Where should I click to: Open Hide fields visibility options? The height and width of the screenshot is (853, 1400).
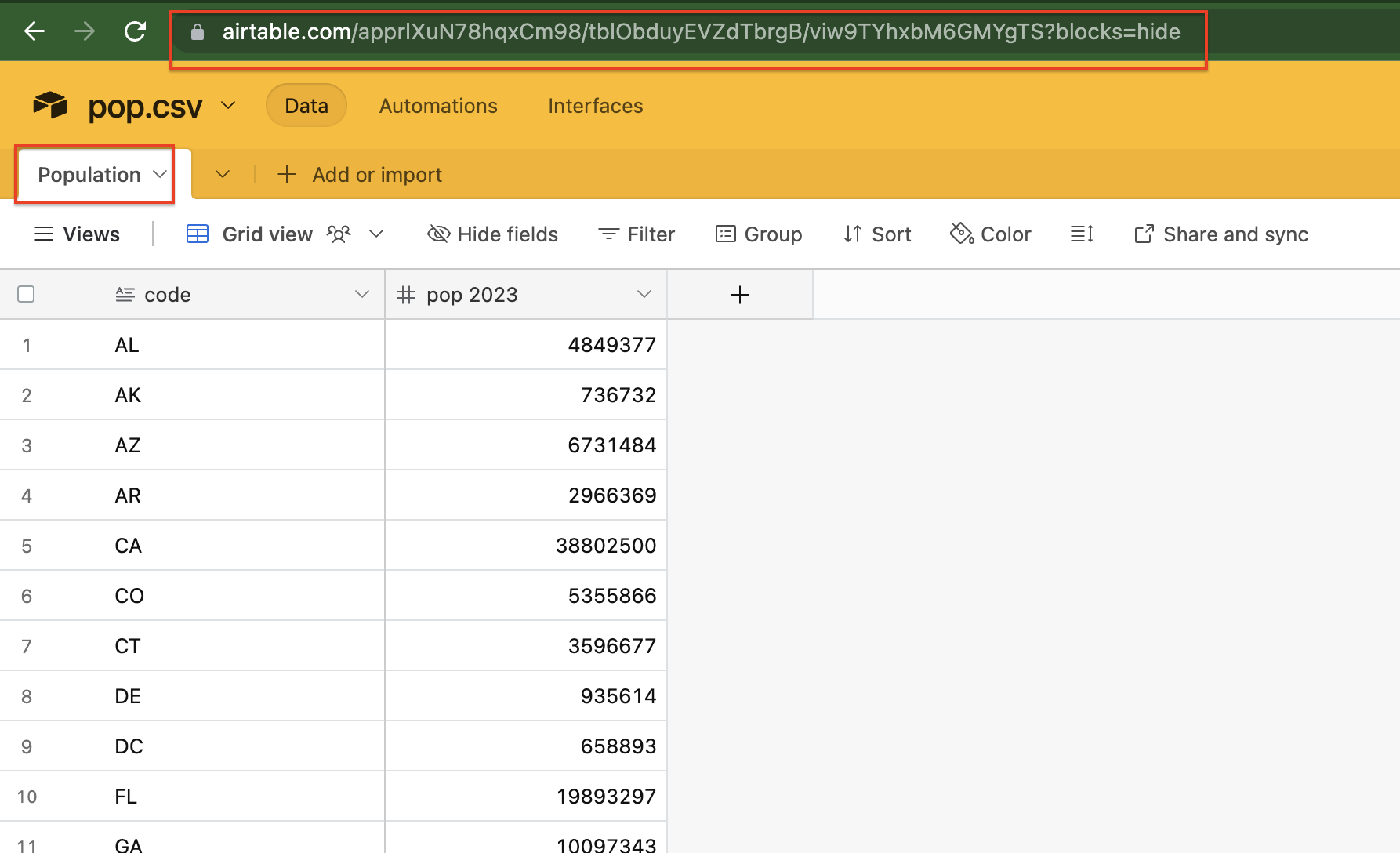pyautogui.click(x=492, y=234)
